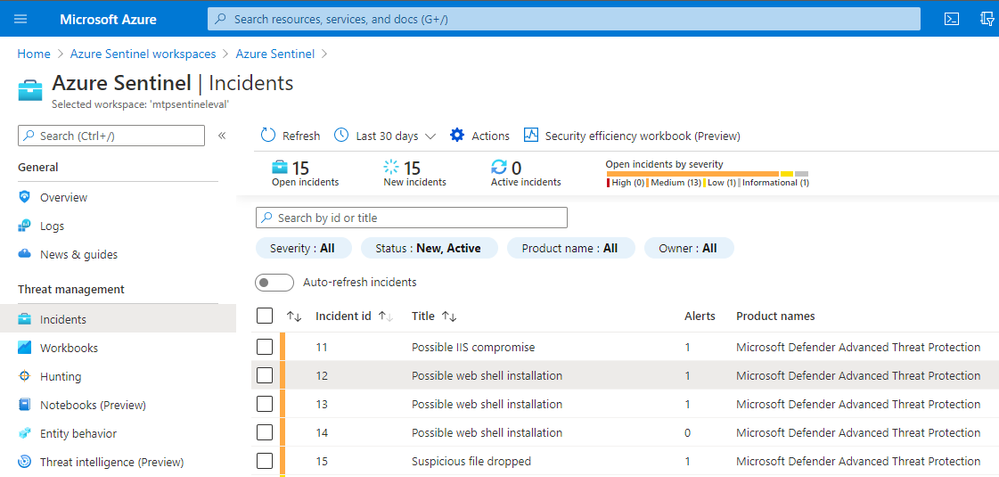Click the Active incidents sync icon
Viewport: 999px width, 477px height.
click(499, 167)
